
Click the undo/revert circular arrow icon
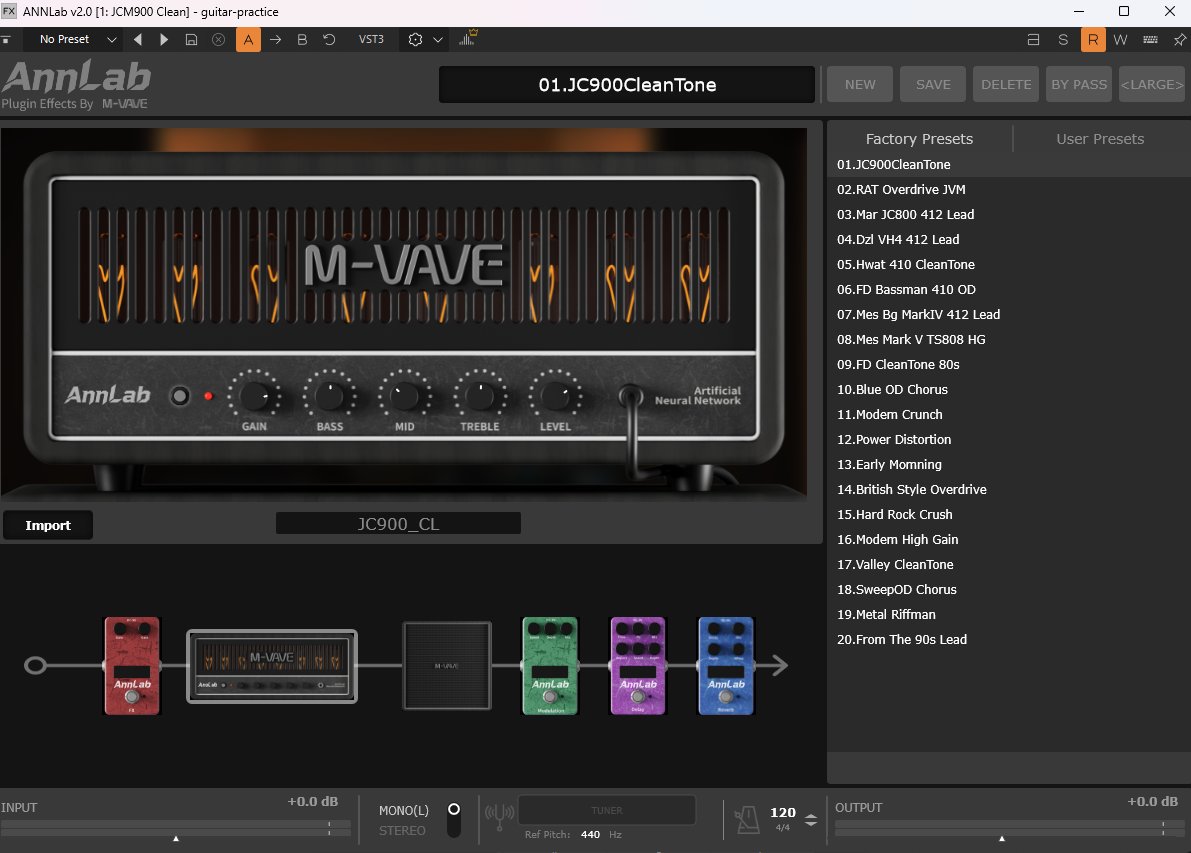(329, 39)
